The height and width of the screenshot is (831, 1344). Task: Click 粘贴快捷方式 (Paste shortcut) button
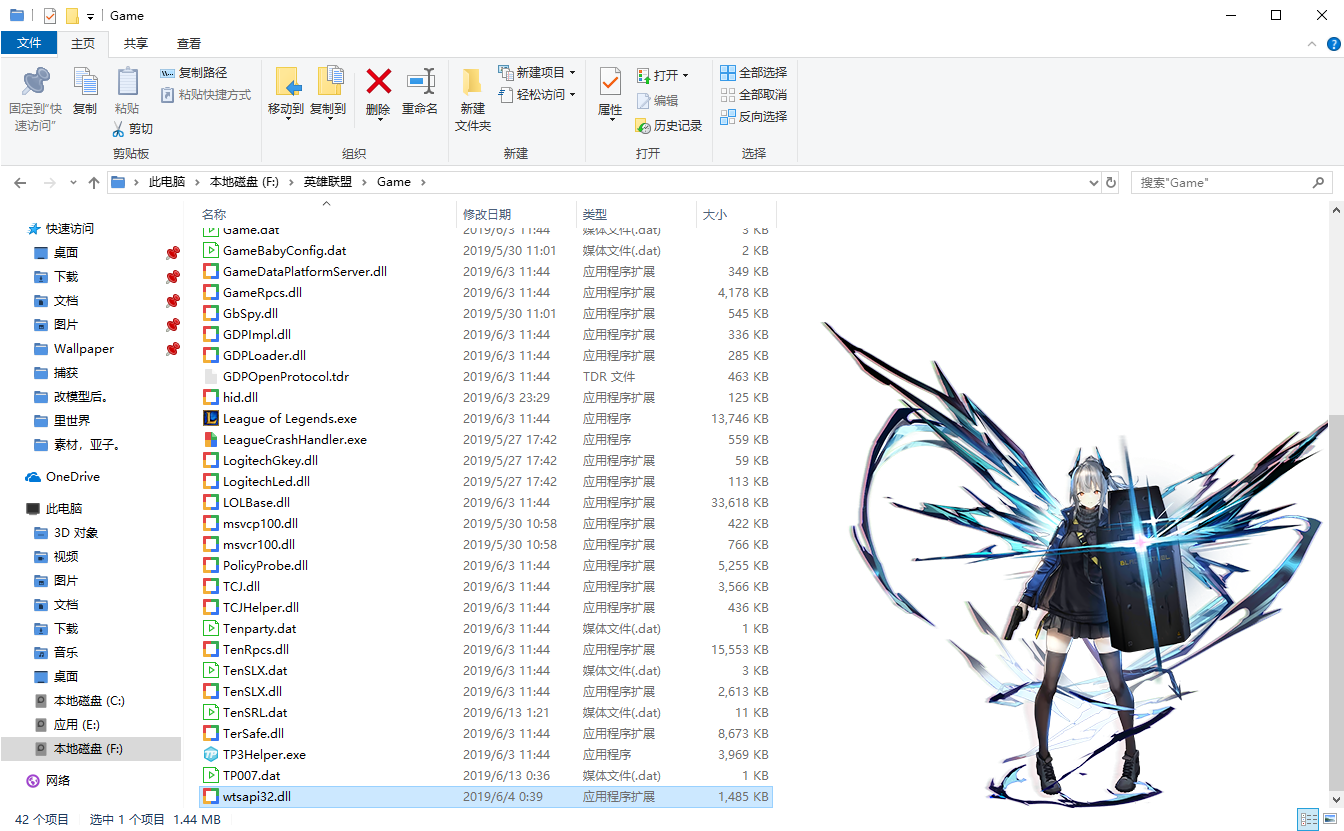point(206,95)
